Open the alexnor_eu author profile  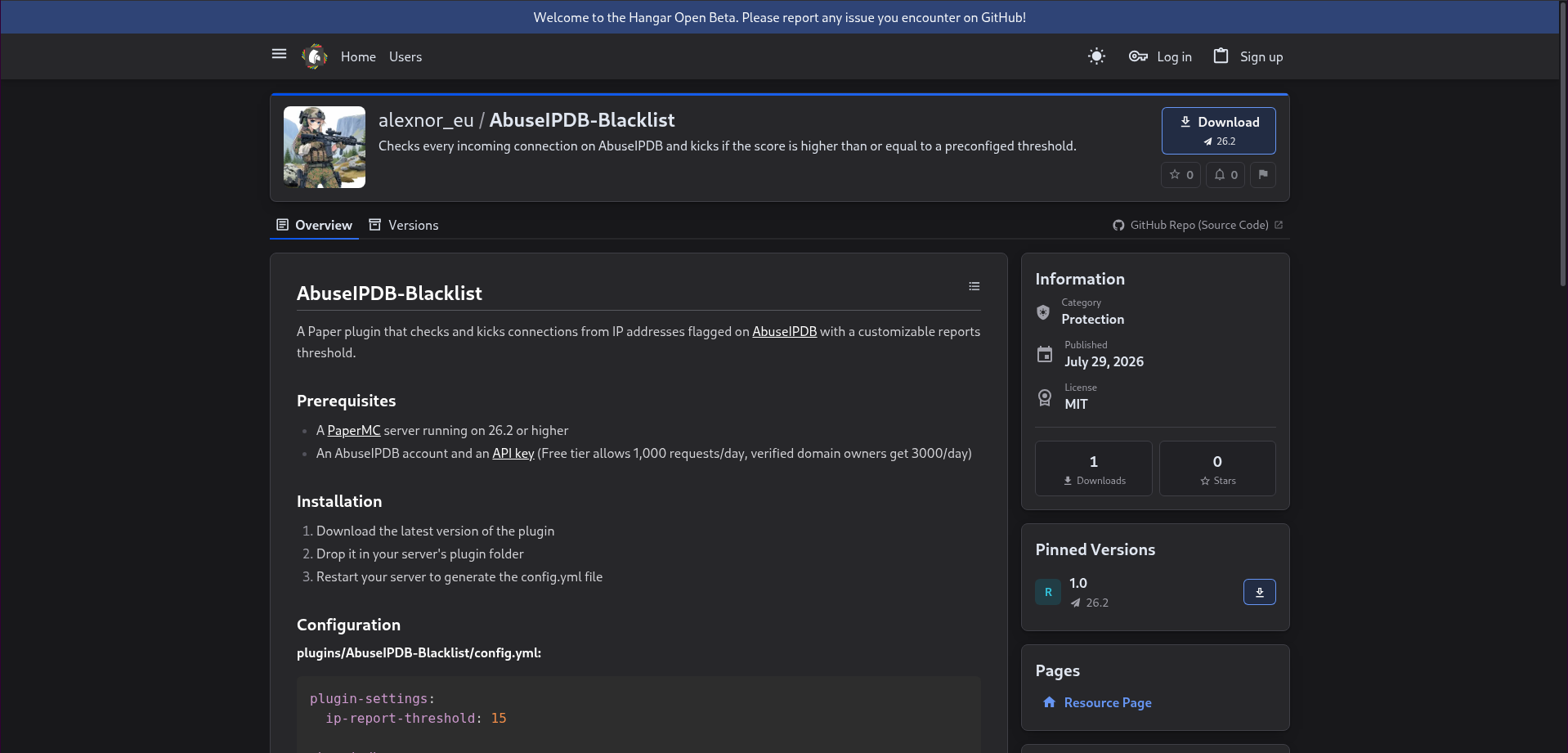(x=426, y=120)
